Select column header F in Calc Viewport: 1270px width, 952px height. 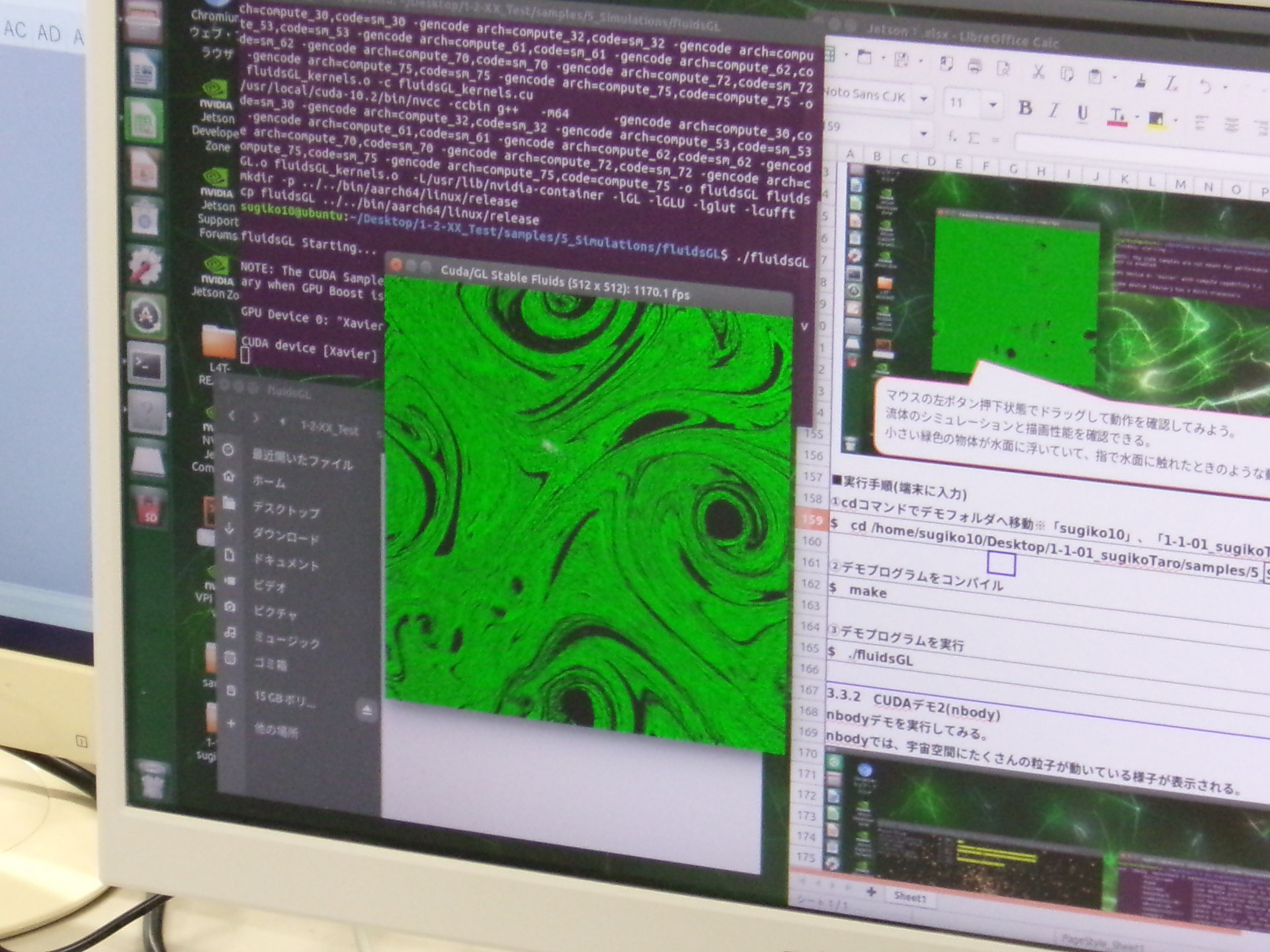986,166
